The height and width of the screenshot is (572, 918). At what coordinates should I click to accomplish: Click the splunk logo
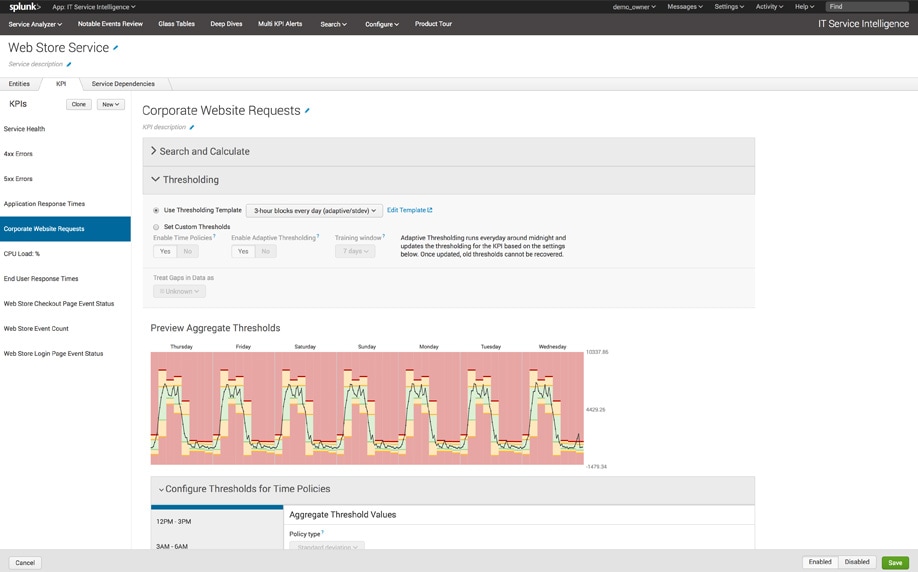(x=25, y=7)
